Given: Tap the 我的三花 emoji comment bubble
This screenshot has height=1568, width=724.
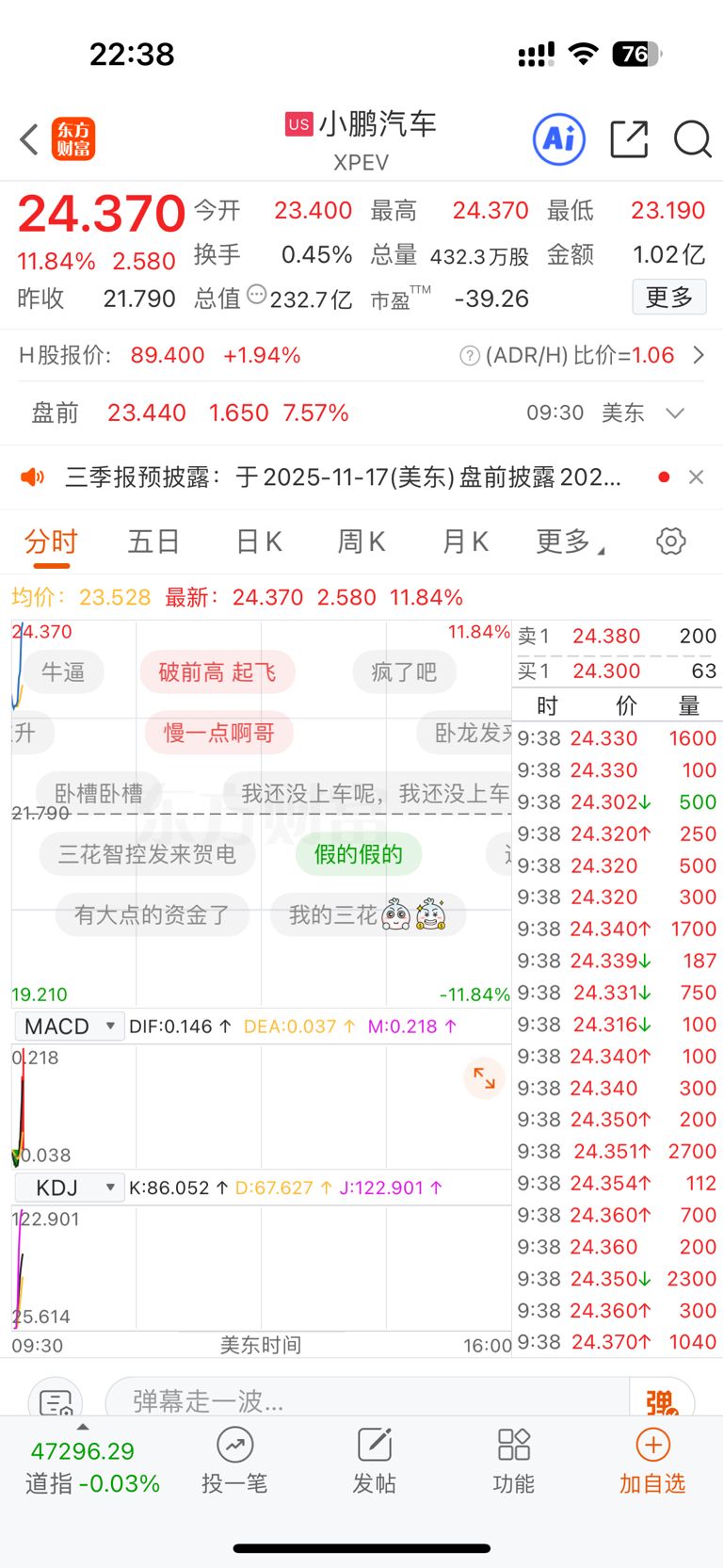Looking at the screenshot, I should coord(368,914).
